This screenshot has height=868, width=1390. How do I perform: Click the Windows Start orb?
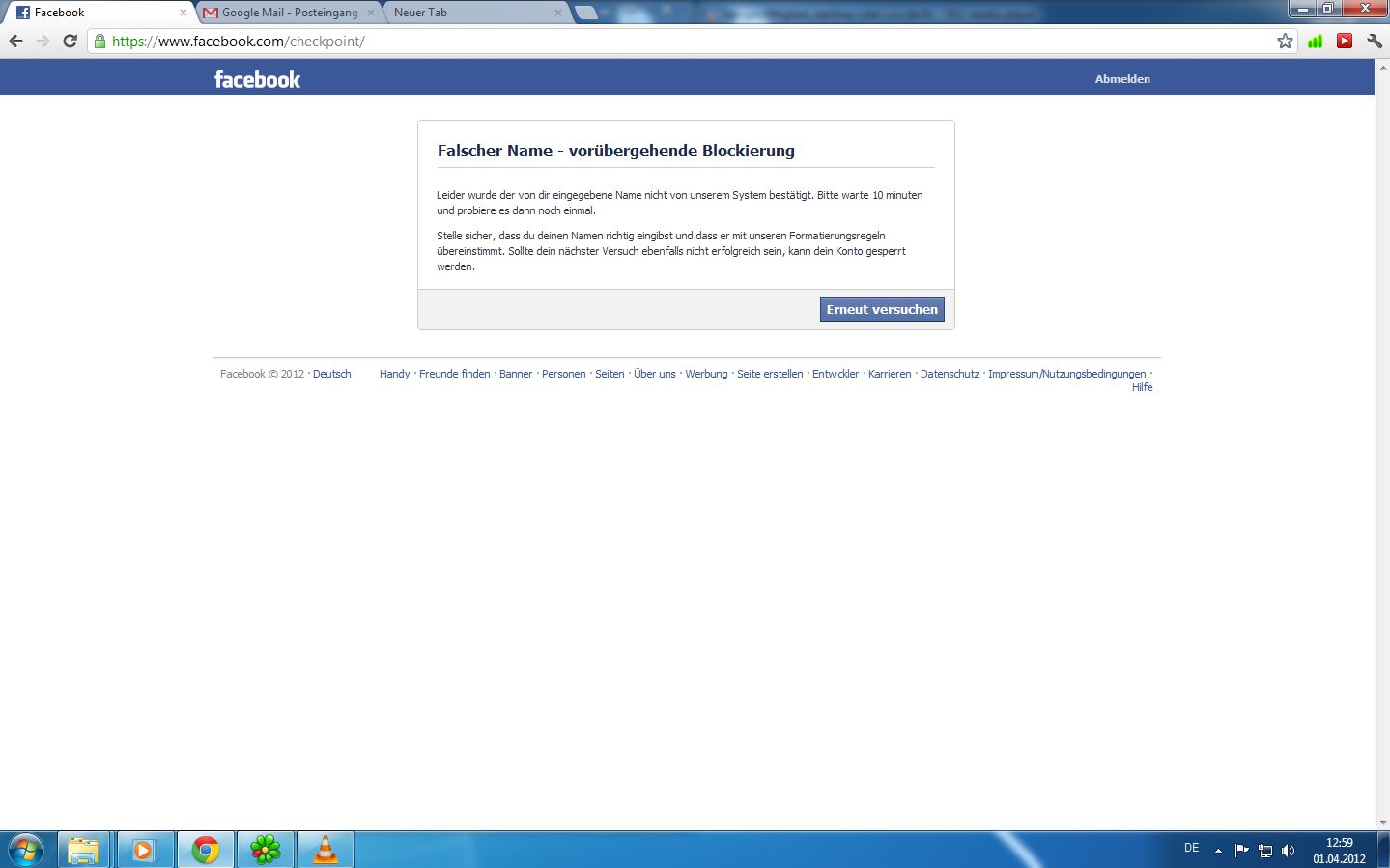[26, 850]
